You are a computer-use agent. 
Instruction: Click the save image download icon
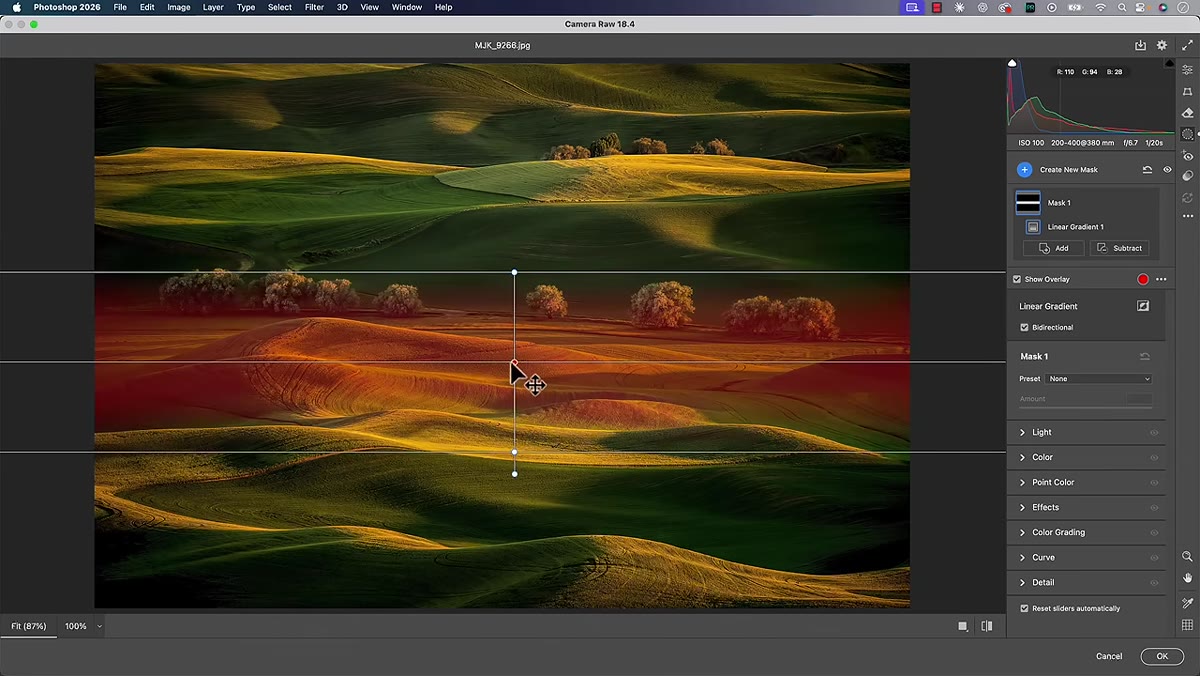click(x=1140, y=45)
